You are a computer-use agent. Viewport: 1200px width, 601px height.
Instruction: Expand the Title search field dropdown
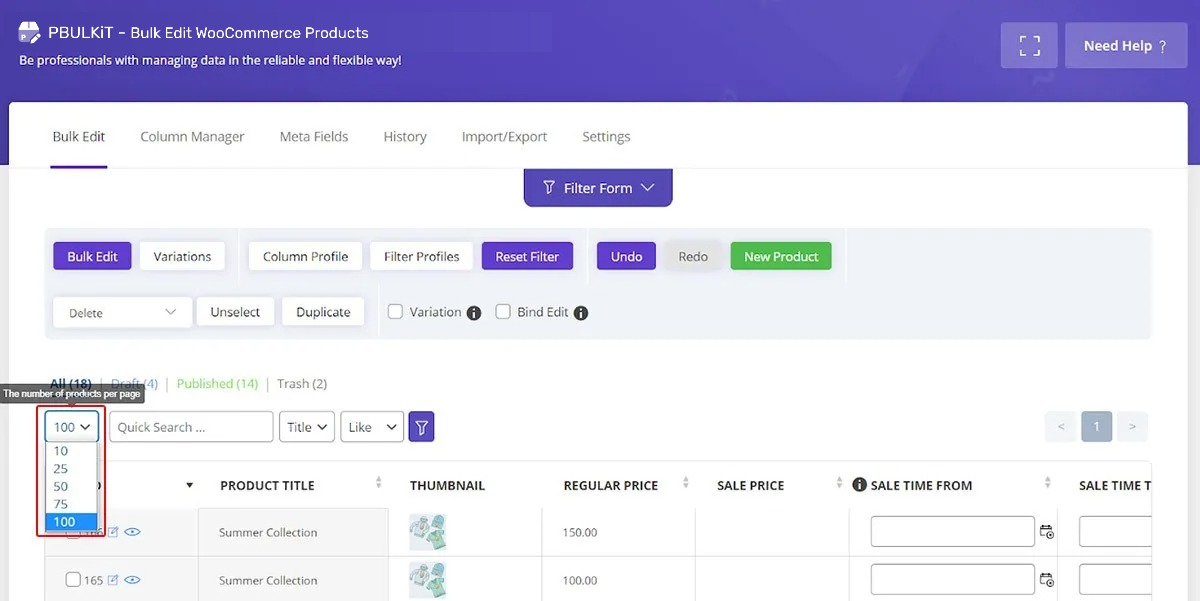click(306, 427)
